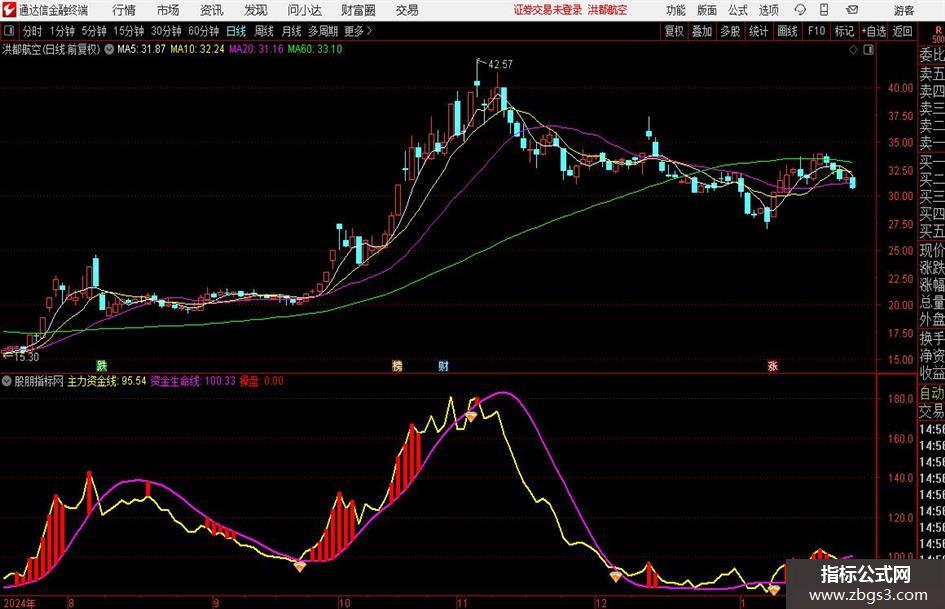Click 主力资金线: 95.54 label
The height and width of the screenshot is (609, 945).
click(107, 381)
